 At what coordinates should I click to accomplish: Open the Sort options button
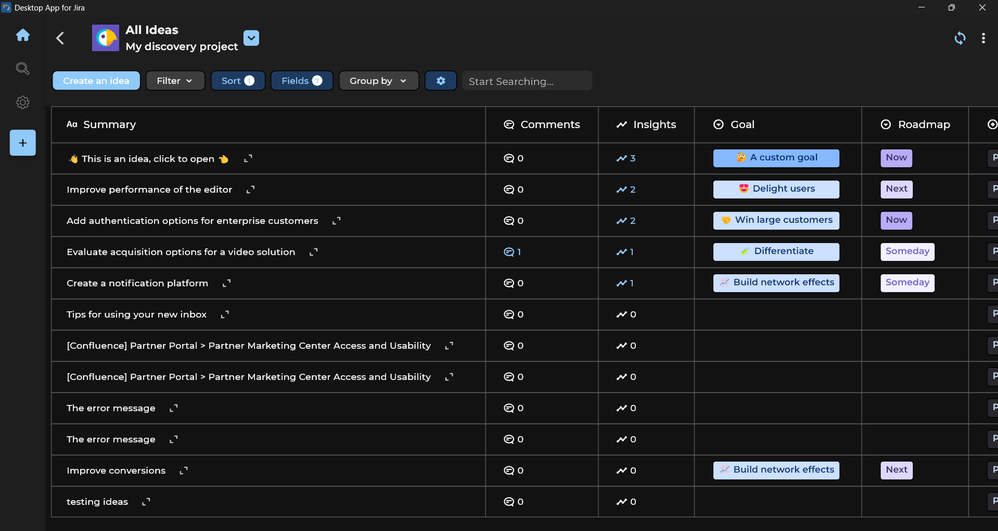pyautogui.click(x=238, y=81)
